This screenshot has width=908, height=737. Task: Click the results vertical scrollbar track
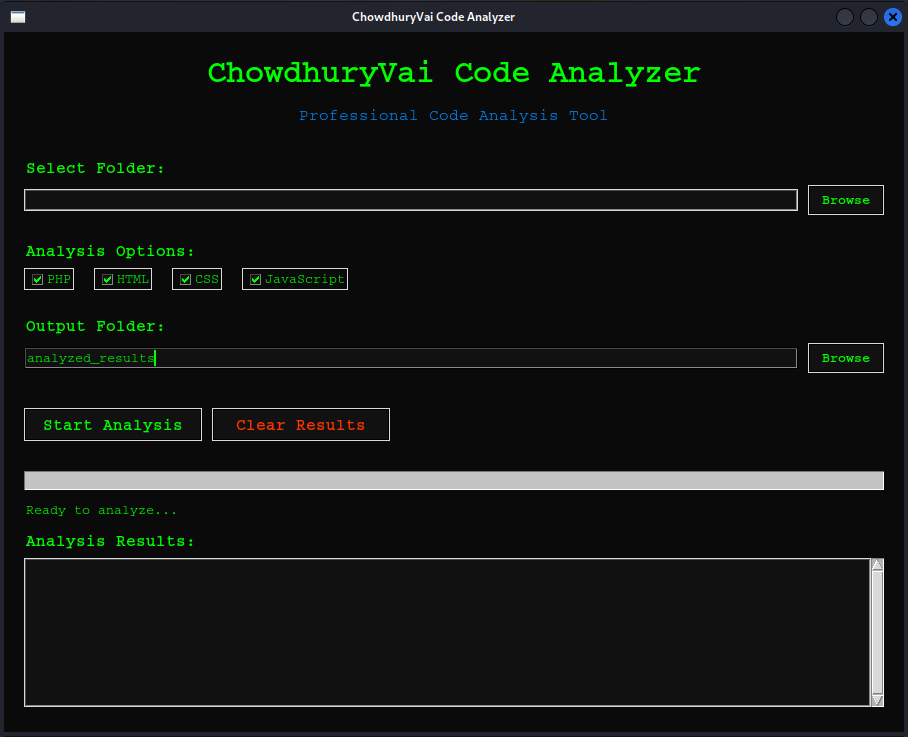point(877,632)
